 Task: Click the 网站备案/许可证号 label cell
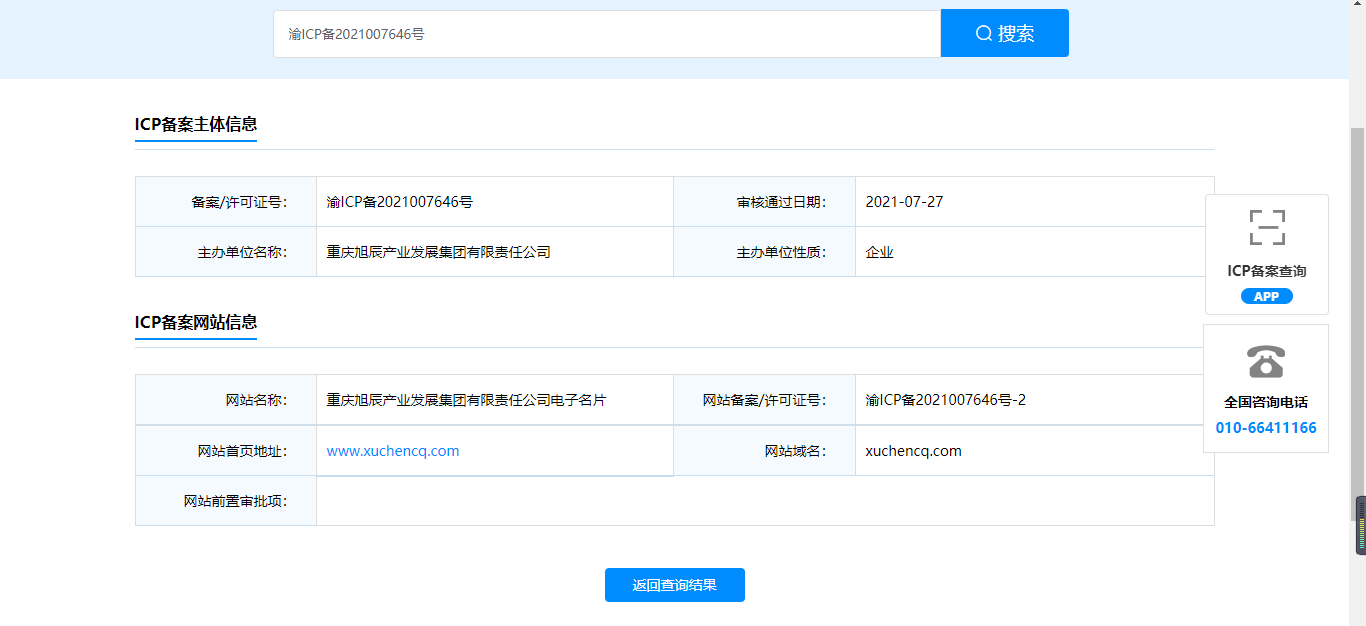coord(765,400)
